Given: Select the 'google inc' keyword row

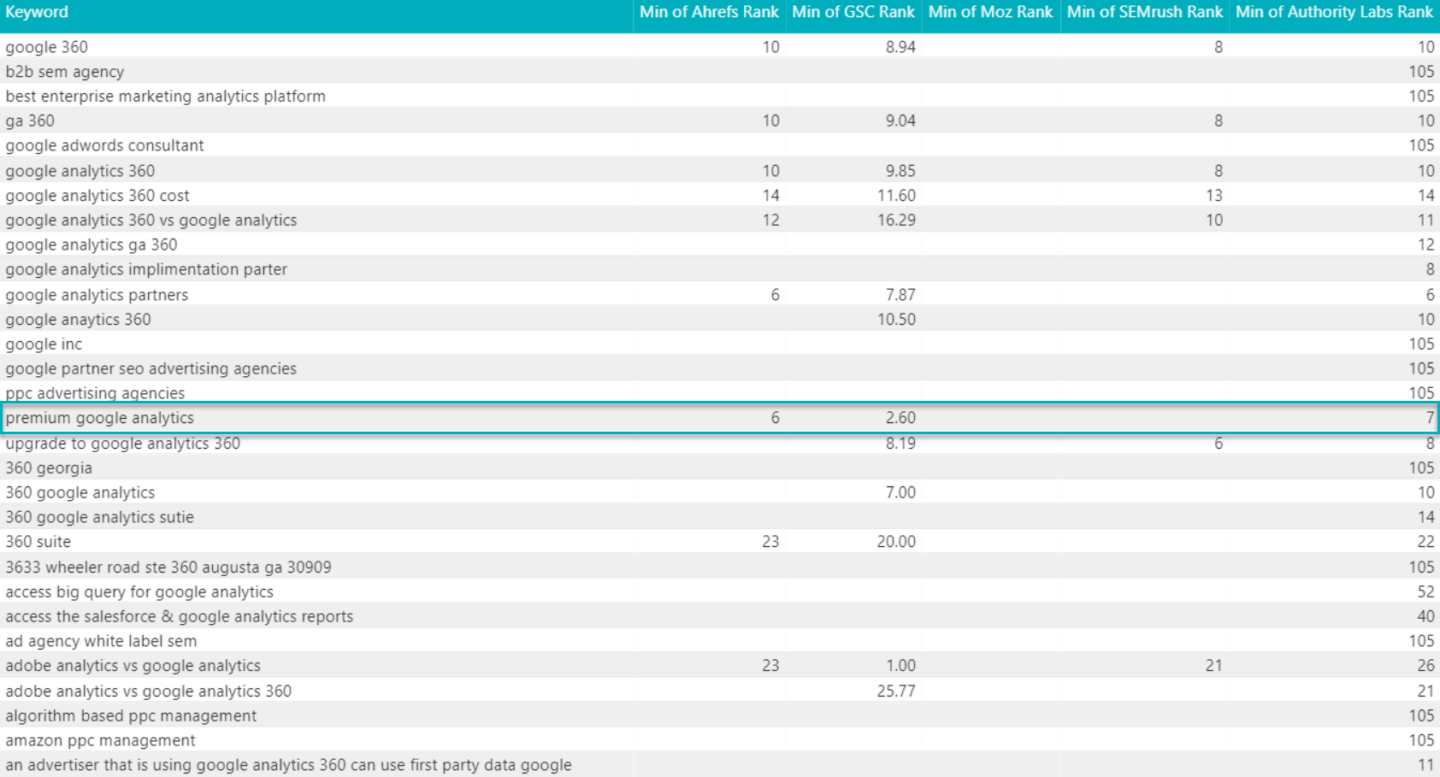Looking at the screenshot, I should (44, 344).
